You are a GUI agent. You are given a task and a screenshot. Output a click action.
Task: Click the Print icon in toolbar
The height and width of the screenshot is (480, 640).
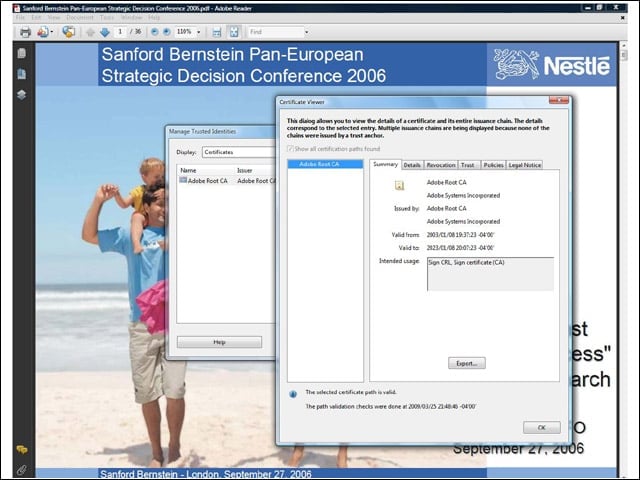[25, 32]
